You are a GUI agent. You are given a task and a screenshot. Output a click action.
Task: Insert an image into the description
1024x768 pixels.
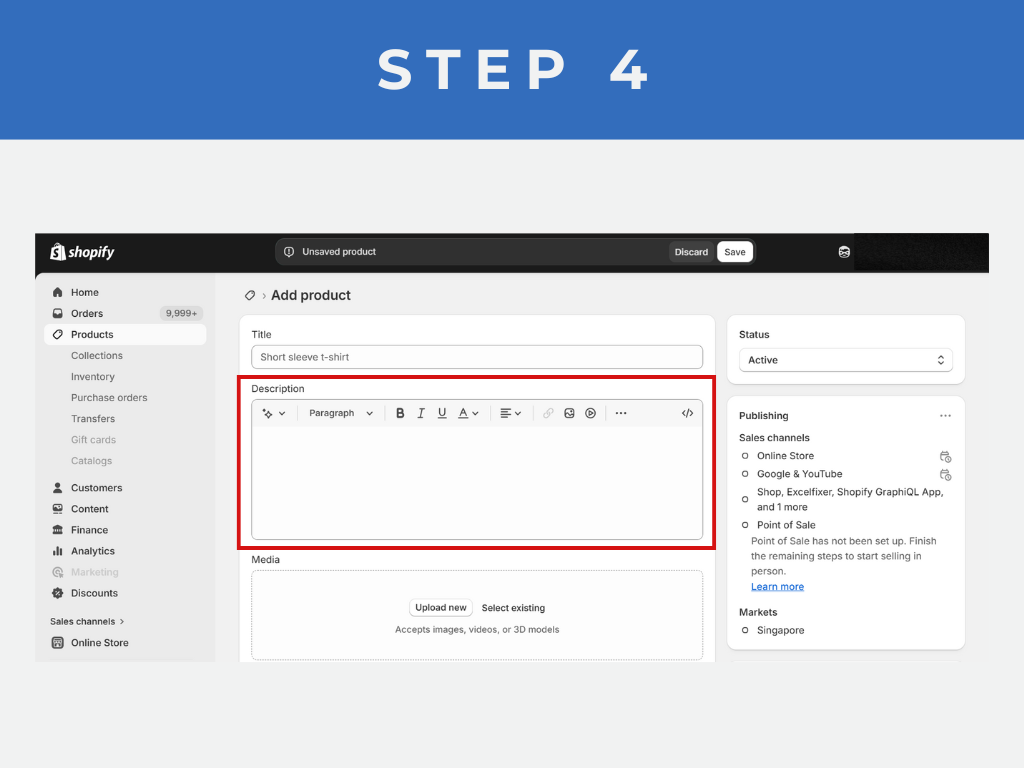[x=569, y=413]
